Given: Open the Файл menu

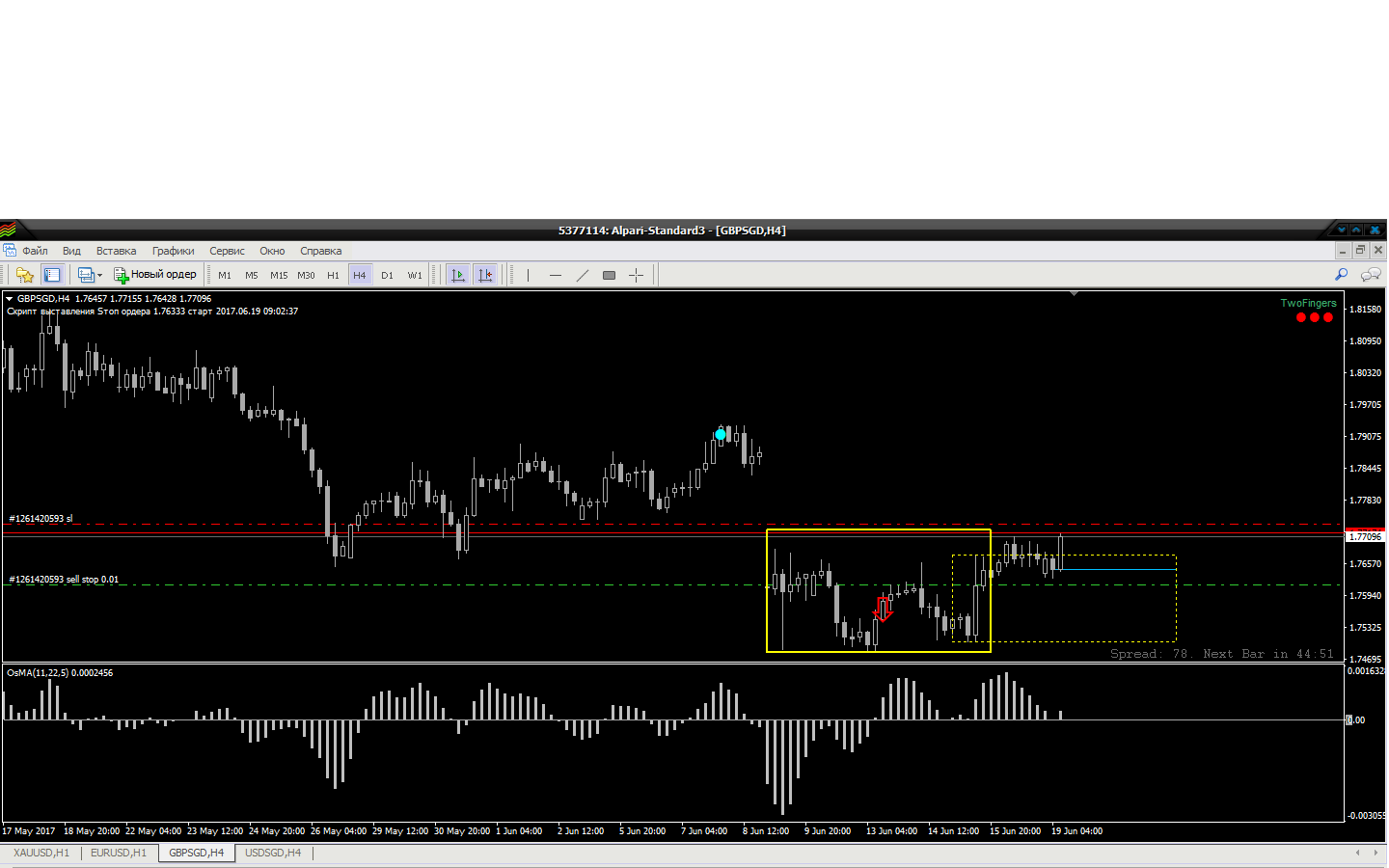Looking at the screenshot, I should [x=36, y=251].
